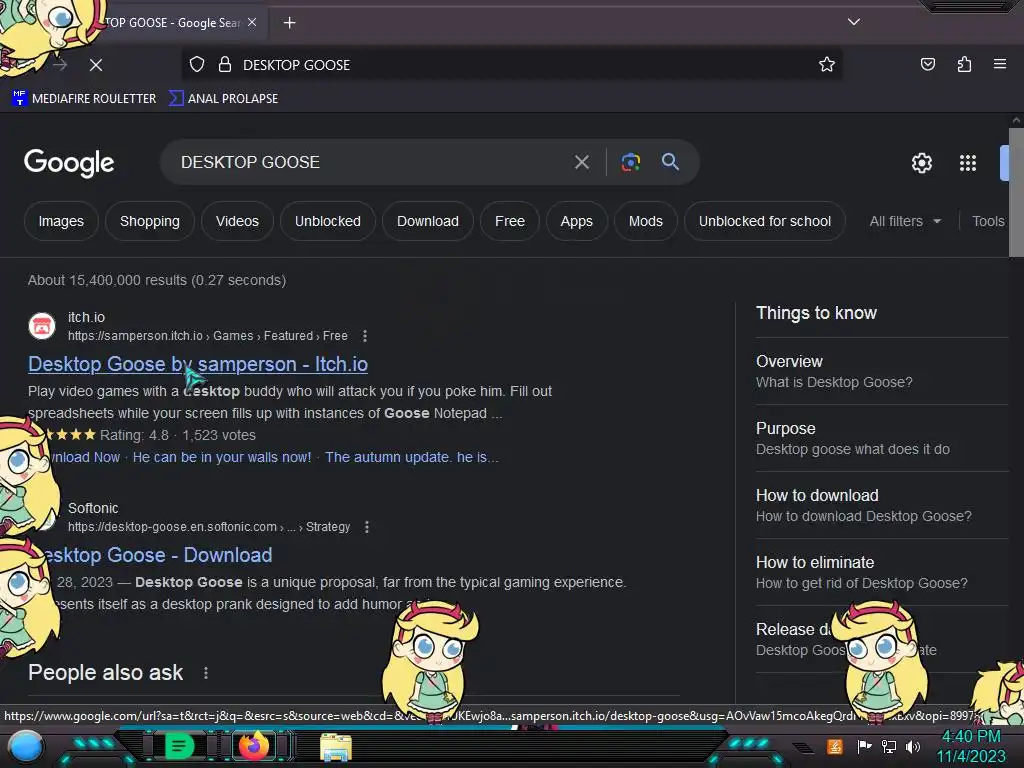Expand the Overview things to know item
The width and height of the screenshot is (1024, 768).
882,371
